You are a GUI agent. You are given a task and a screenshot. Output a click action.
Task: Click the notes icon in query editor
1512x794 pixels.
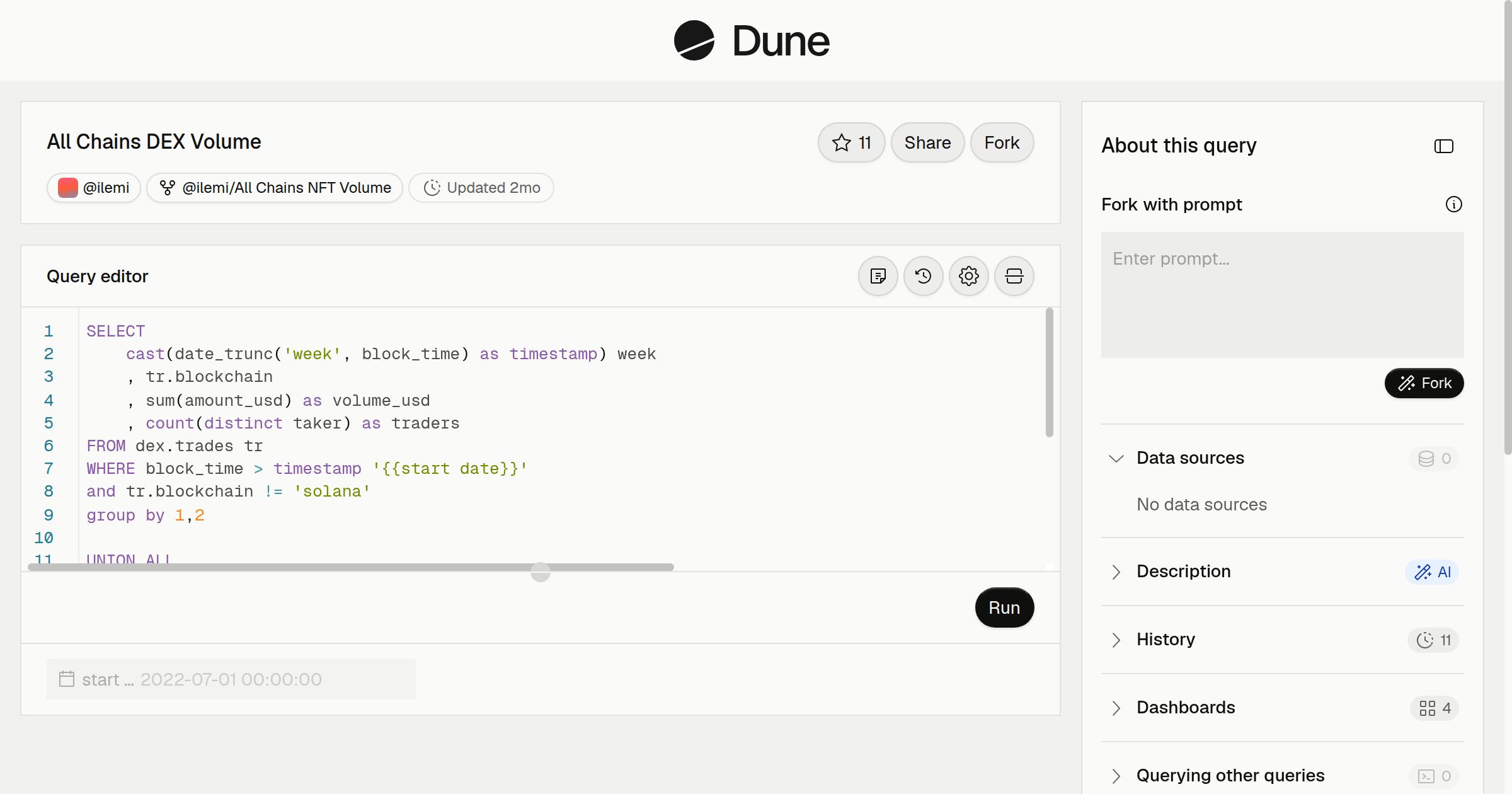point(878,276)
